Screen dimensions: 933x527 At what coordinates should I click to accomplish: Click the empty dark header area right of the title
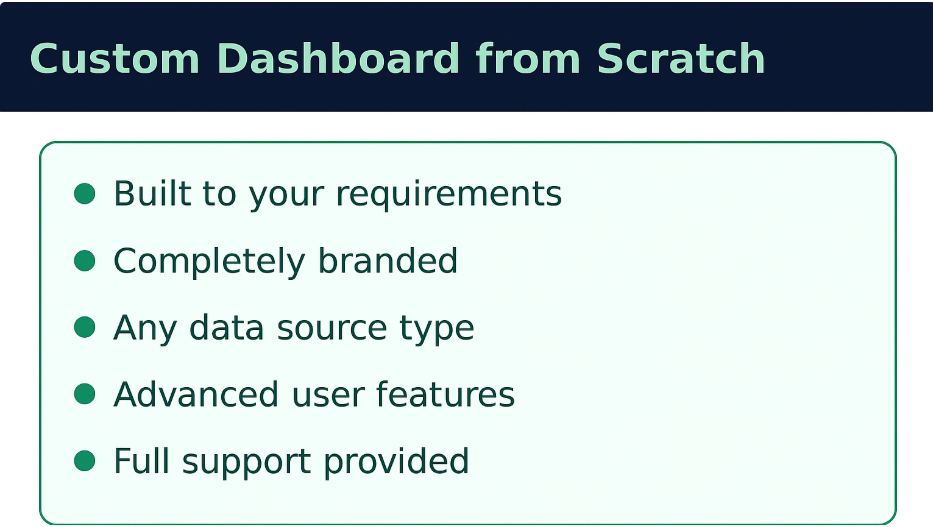[x=850, y=57]
